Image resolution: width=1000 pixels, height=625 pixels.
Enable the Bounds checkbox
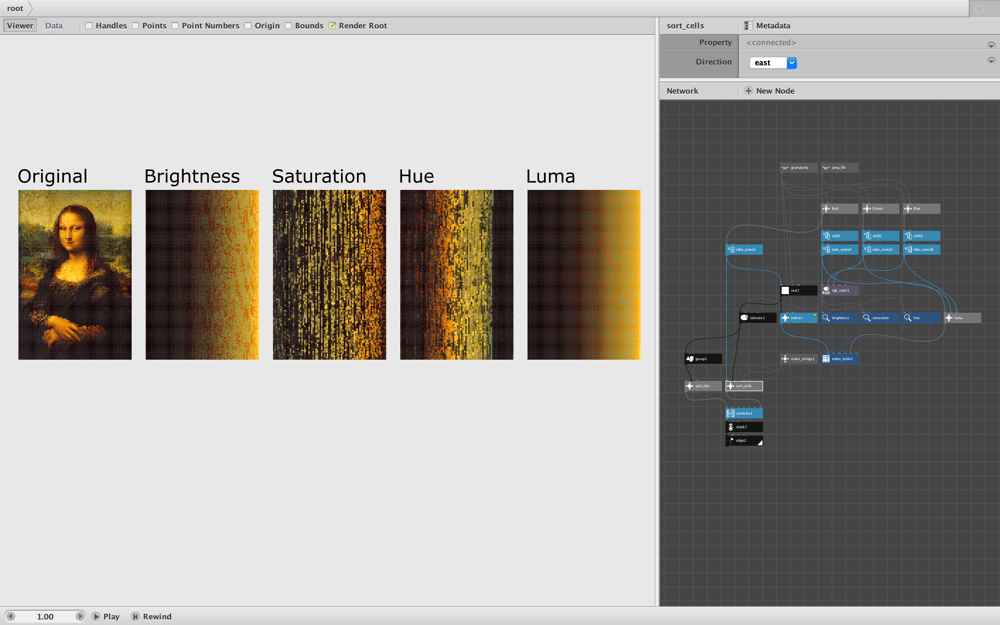tap(288, 26)
